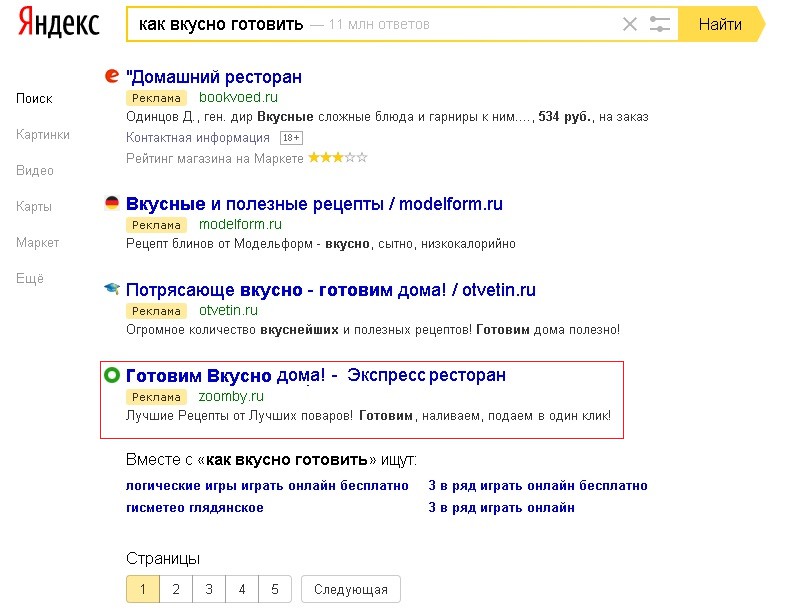Open "Готовим Вкусно дома! - Экспресс ресторан" result
802x611 pixels.
(316, 375)
